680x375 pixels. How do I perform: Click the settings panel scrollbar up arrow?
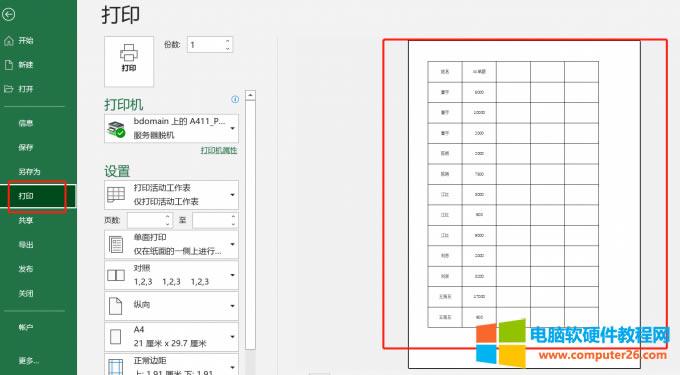tap(250, 95)
